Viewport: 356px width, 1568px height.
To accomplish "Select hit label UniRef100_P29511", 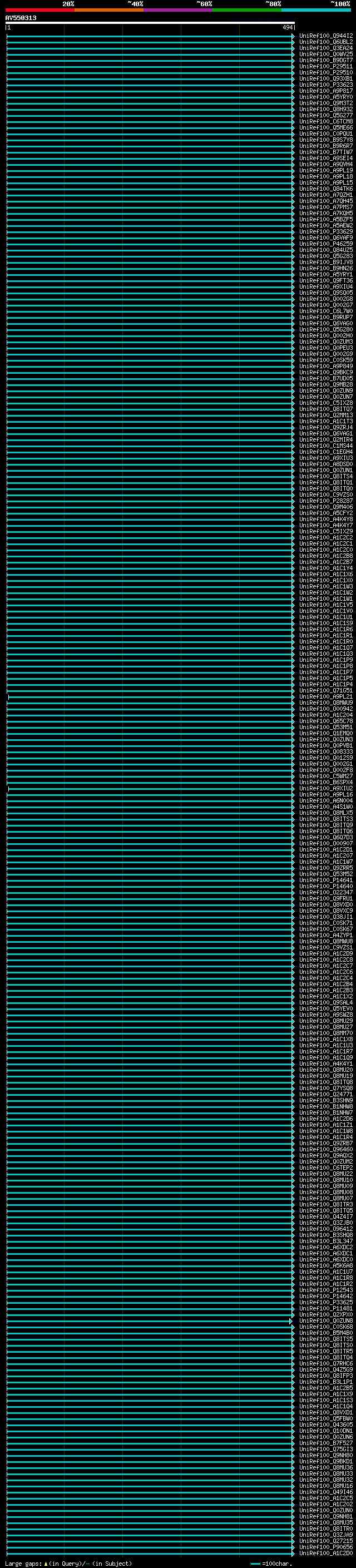I will point(326,66).
